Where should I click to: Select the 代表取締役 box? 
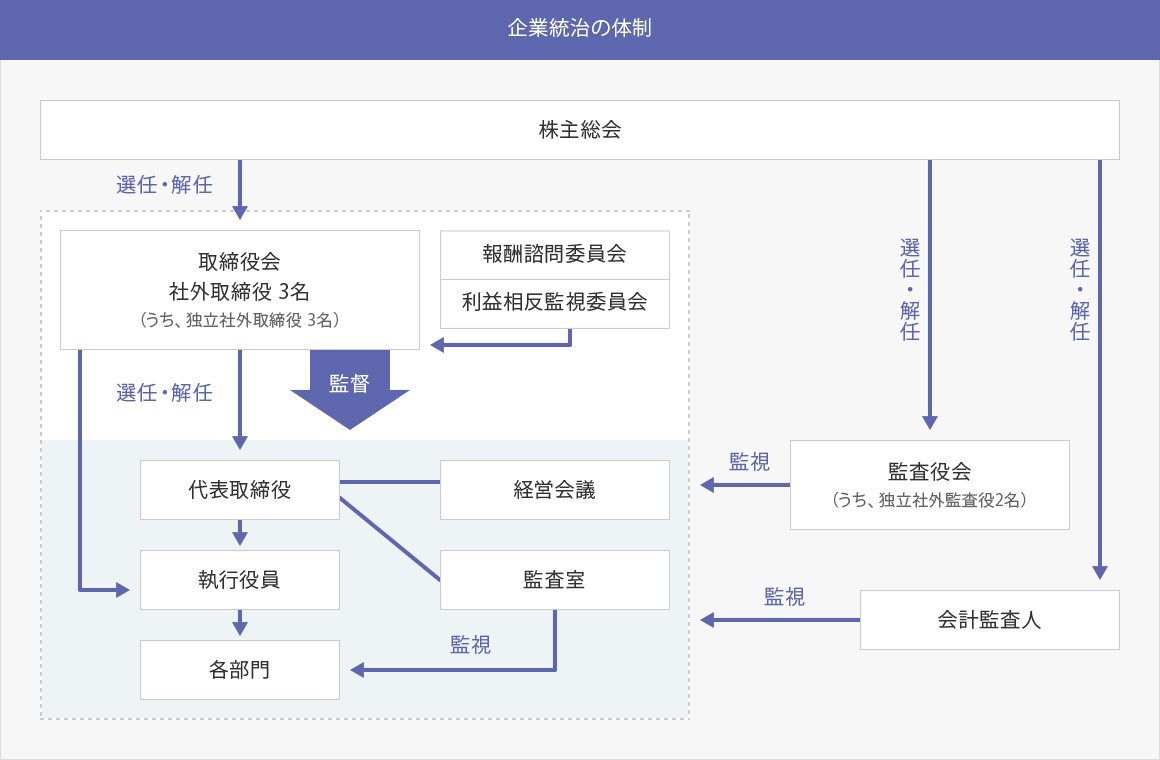[240, 490]
